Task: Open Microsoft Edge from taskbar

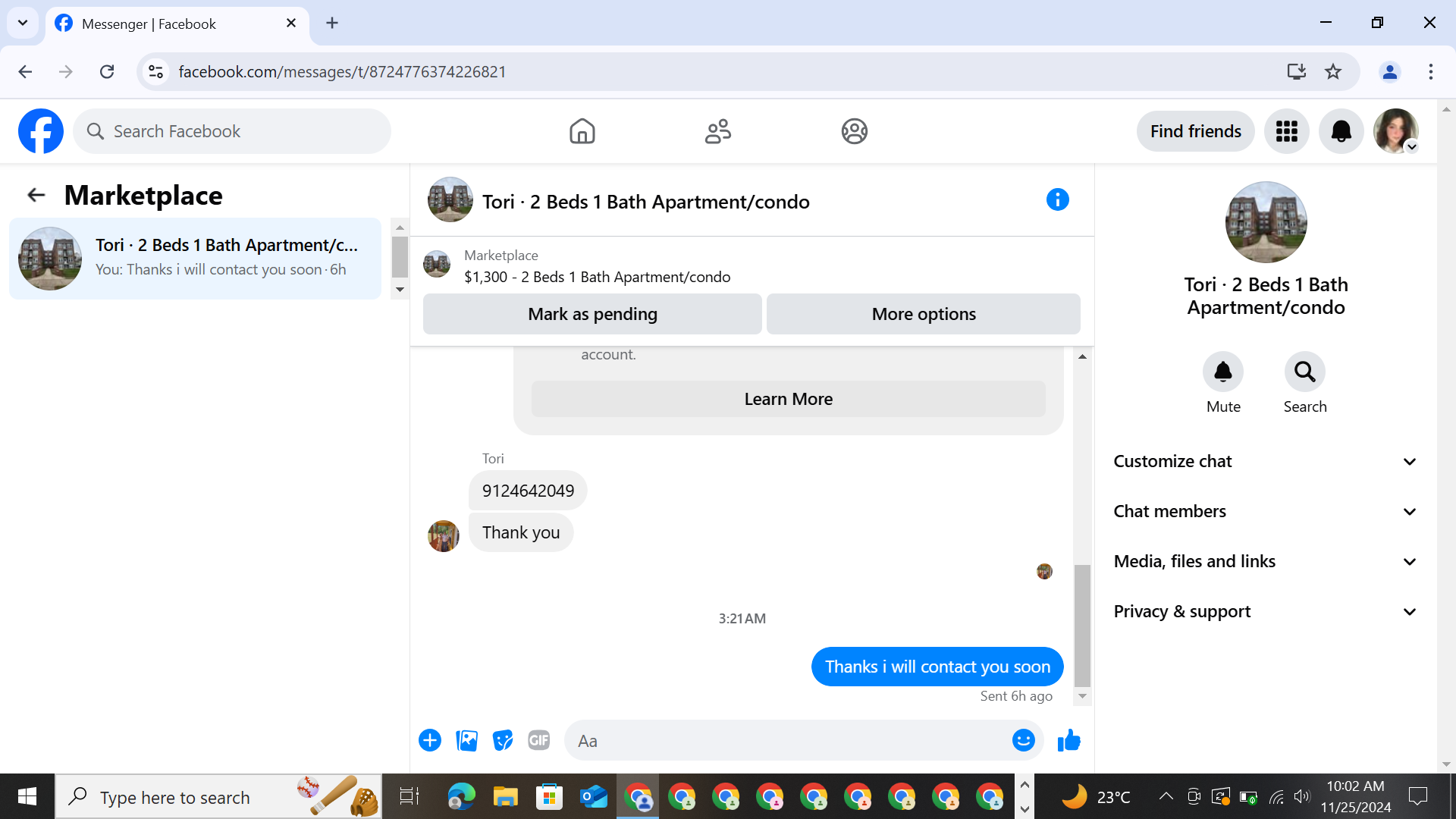Action: [x=461, y=796]
